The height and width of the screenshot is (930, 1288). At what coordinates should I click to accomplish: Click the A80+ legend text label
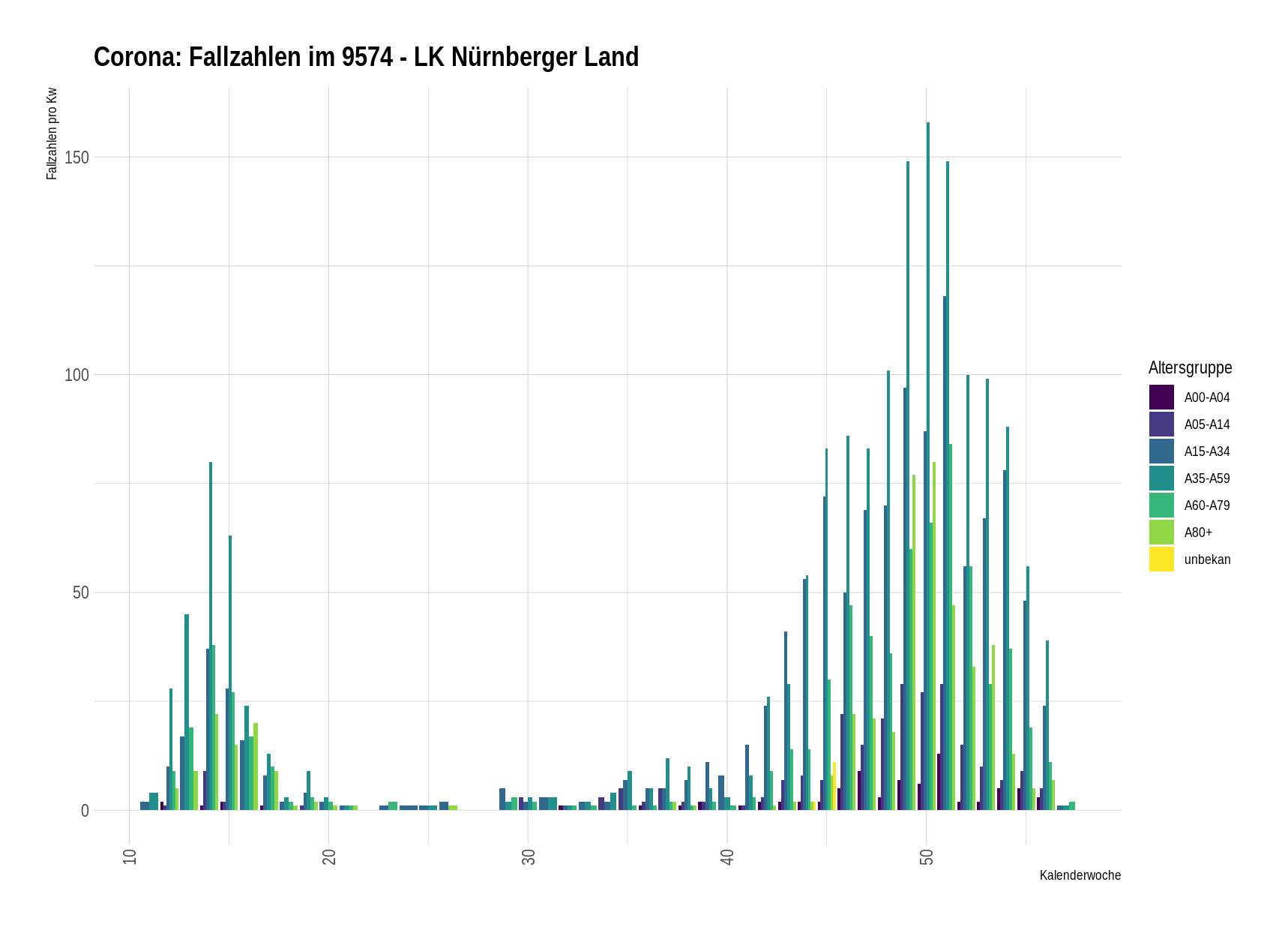click(x=1198, y=532)
